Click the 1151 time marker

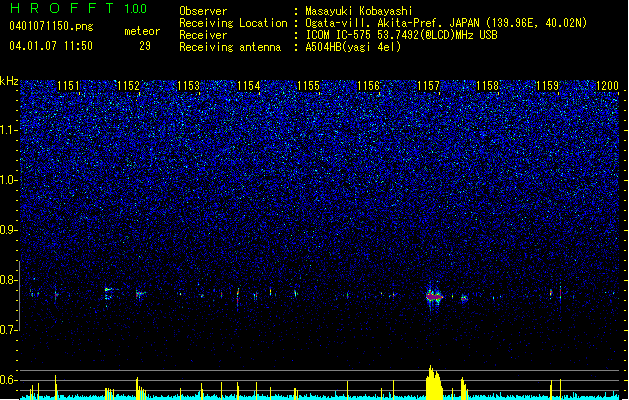pyautogui.click(x=69, y=86)
